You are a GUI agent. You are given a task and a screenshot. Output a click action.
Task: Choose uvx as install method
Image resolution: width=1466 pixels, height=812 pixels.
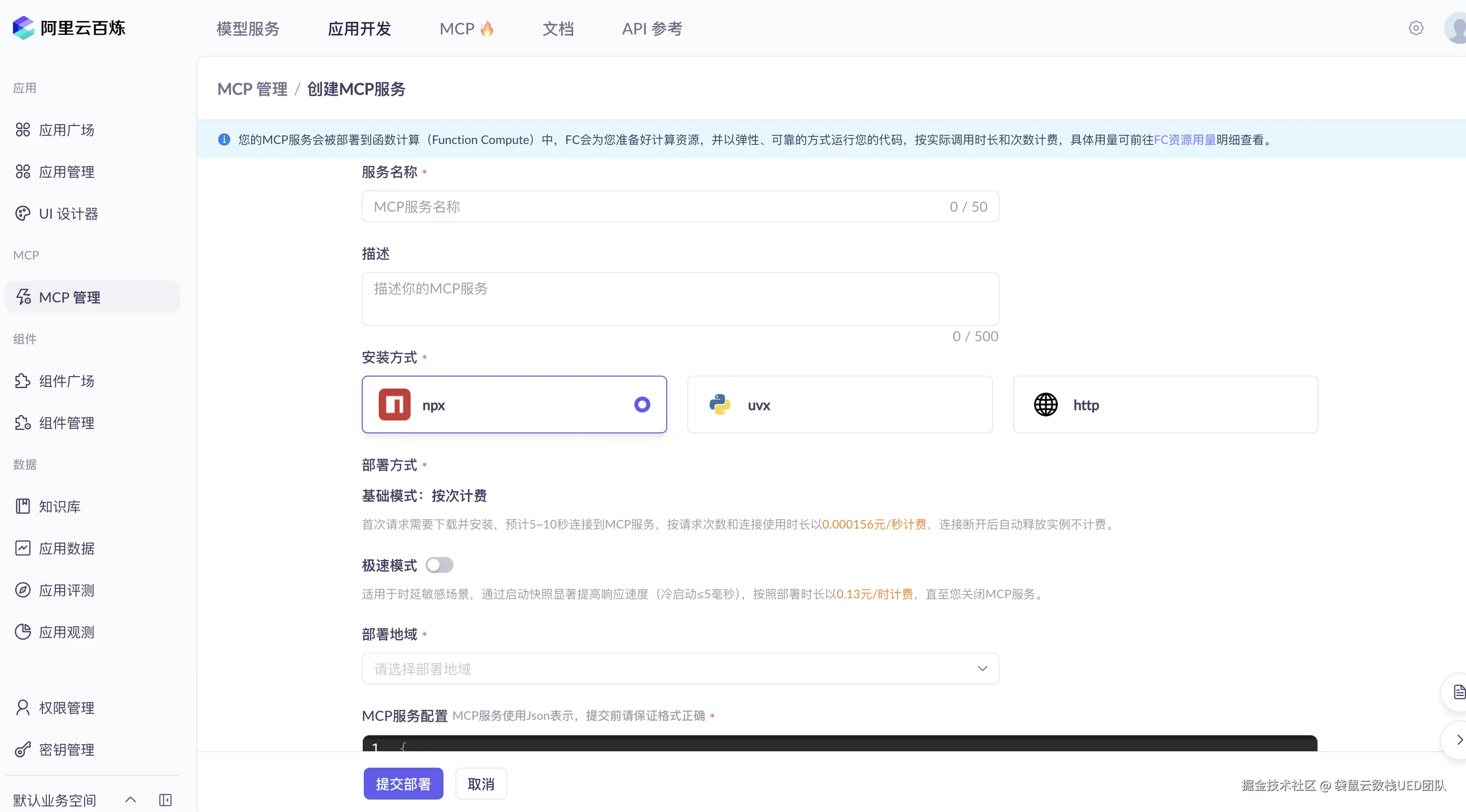tap(840, 405)
